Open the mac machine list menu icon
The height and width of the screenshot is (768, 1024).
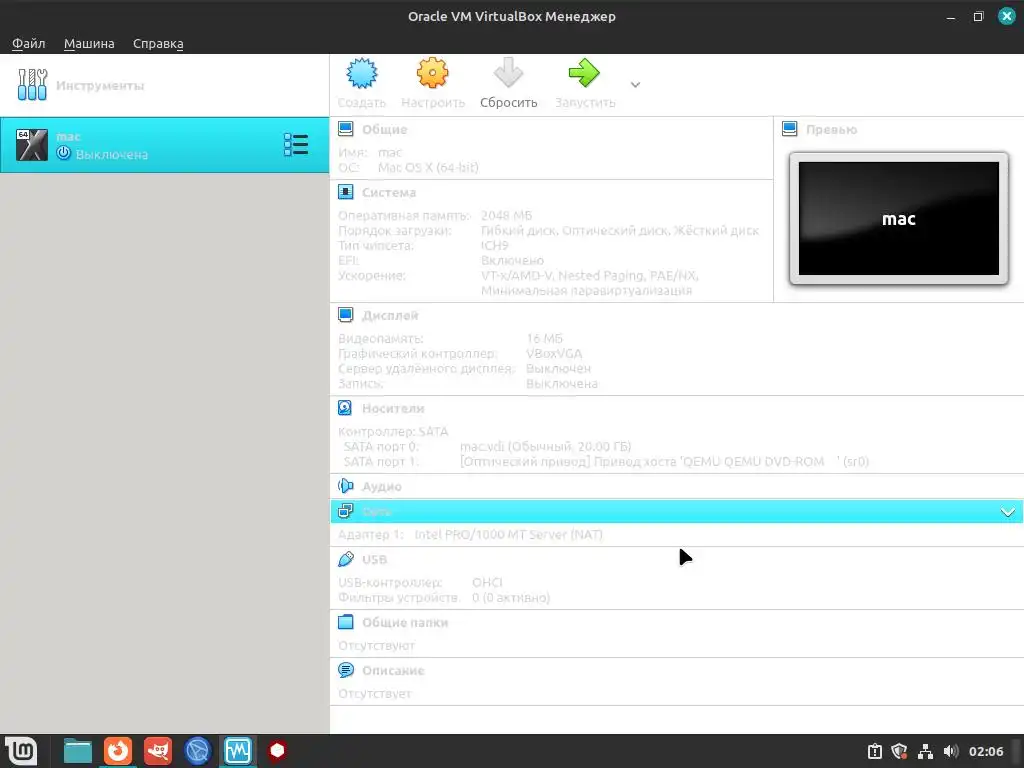[x=296, y=145]
